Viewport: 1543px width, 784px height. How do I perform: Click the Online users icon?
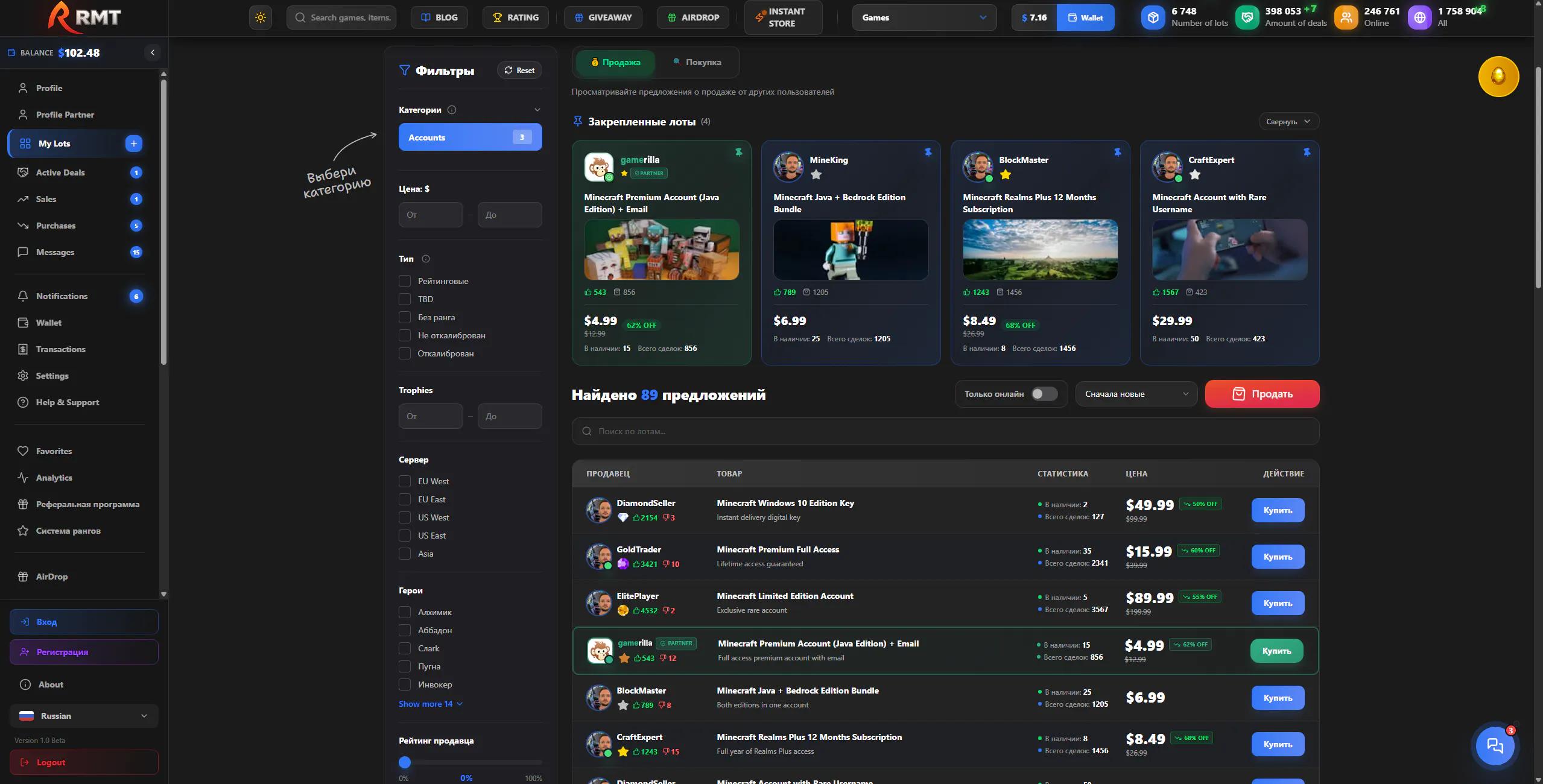(x=1346, y=17)
